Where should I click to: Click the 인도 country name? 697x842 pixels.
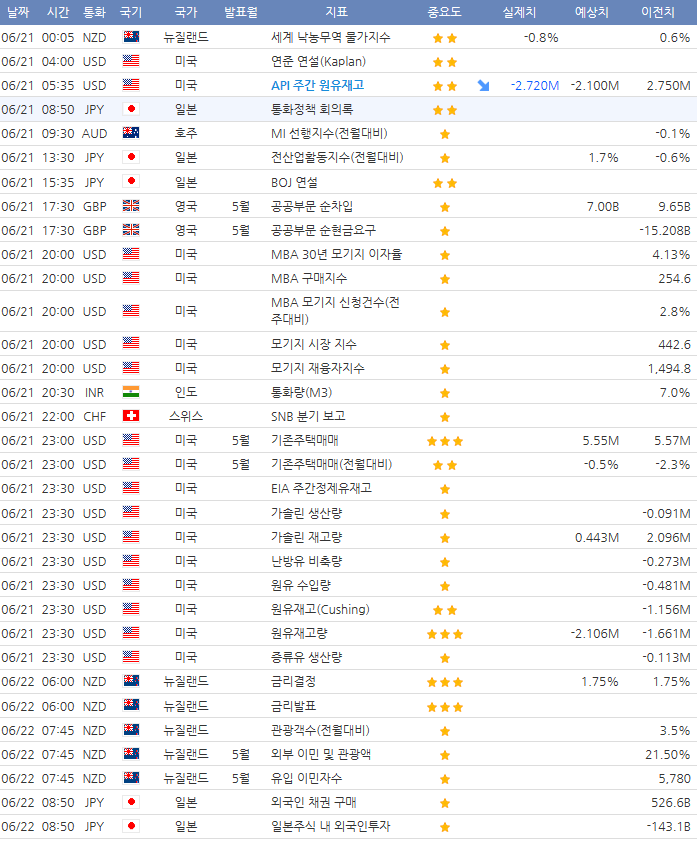point(186,392)
